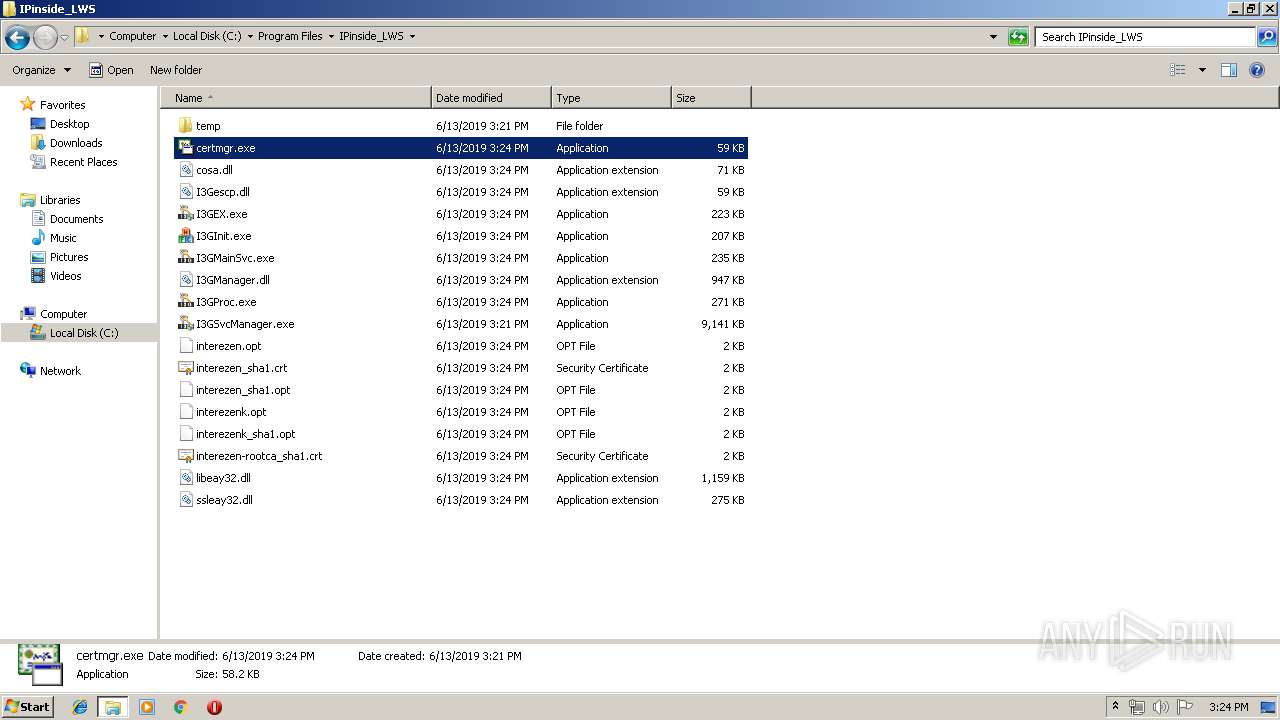
Task: Toggle the preview pane icon
Action: click(x=1229, y=70)
